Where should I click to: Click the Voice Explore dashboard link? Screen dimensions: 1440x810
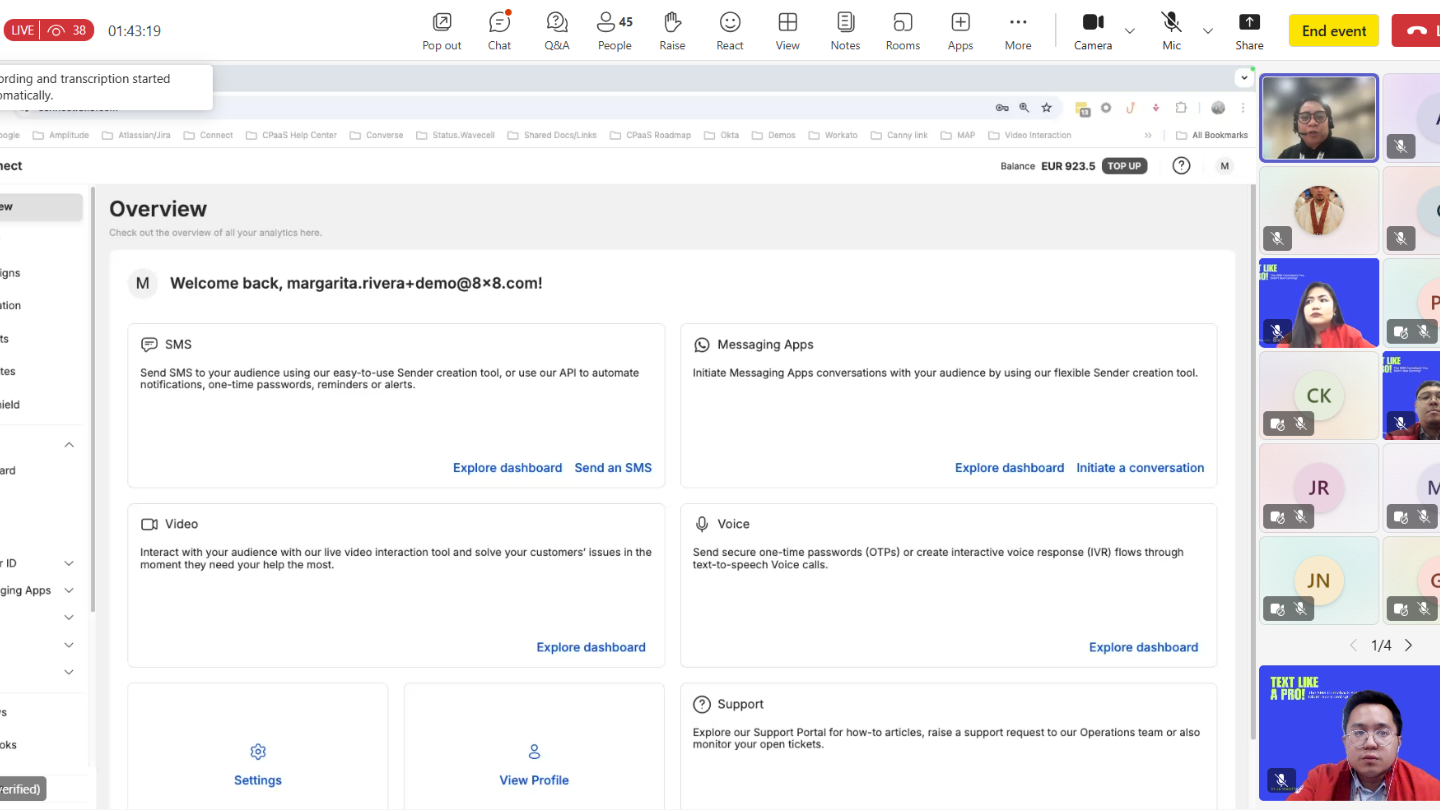pyautogui.click(x=1143, y=647)
